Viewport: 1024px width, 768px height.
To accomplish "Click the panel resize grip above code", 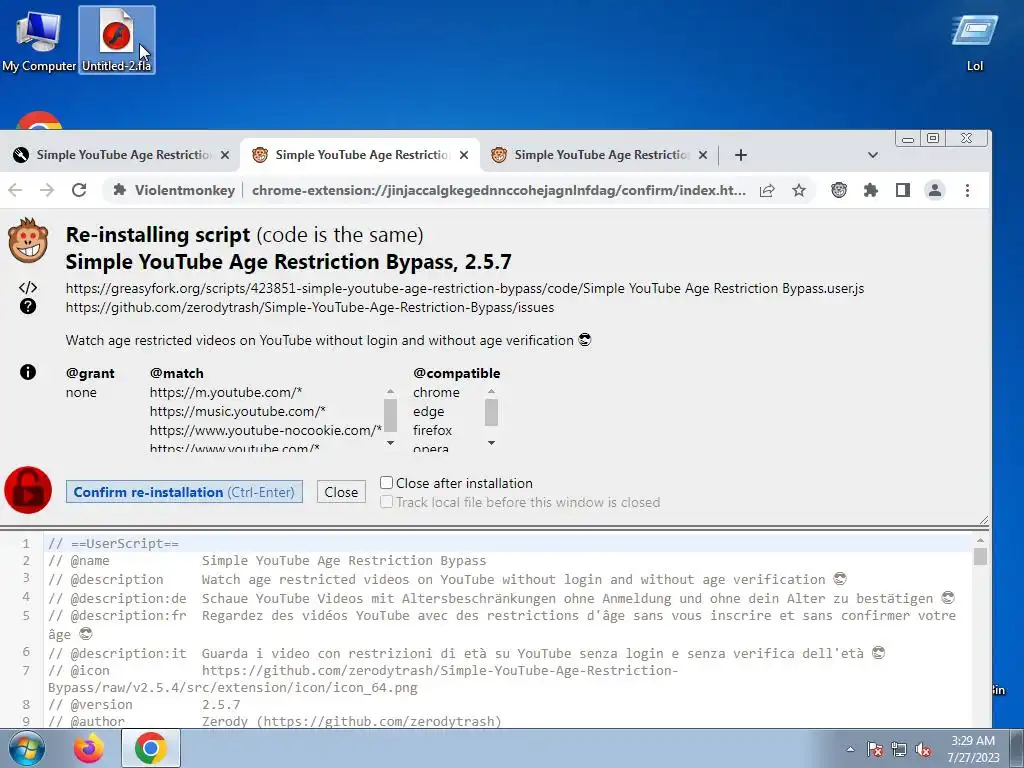I will click(x=984, y=520).
